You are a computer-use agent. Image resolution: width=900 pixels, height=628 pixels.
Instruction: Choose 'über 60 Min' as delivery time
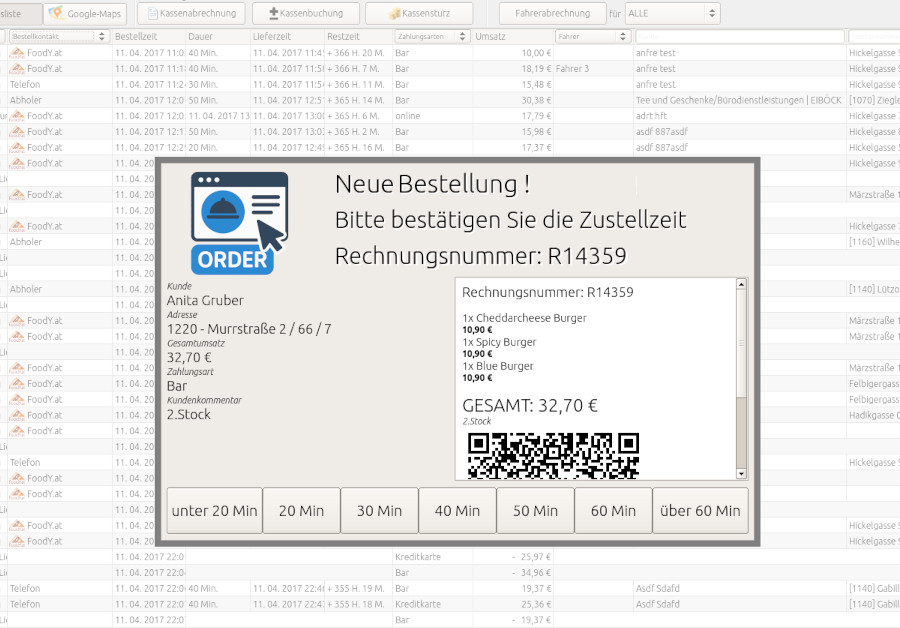(x=700, y=510)
